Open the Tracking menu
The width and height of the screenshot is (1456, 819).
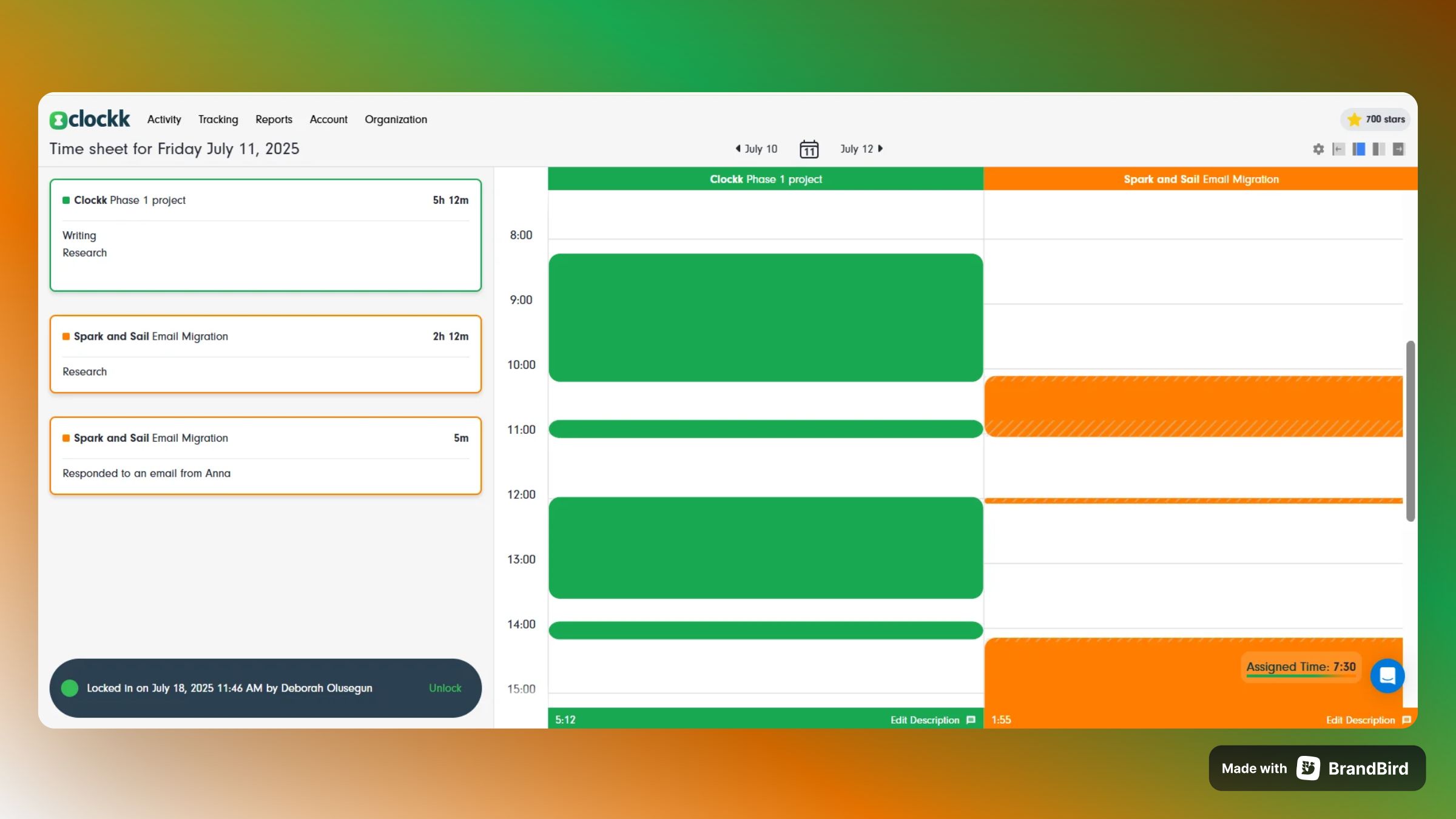coord(218,120)
